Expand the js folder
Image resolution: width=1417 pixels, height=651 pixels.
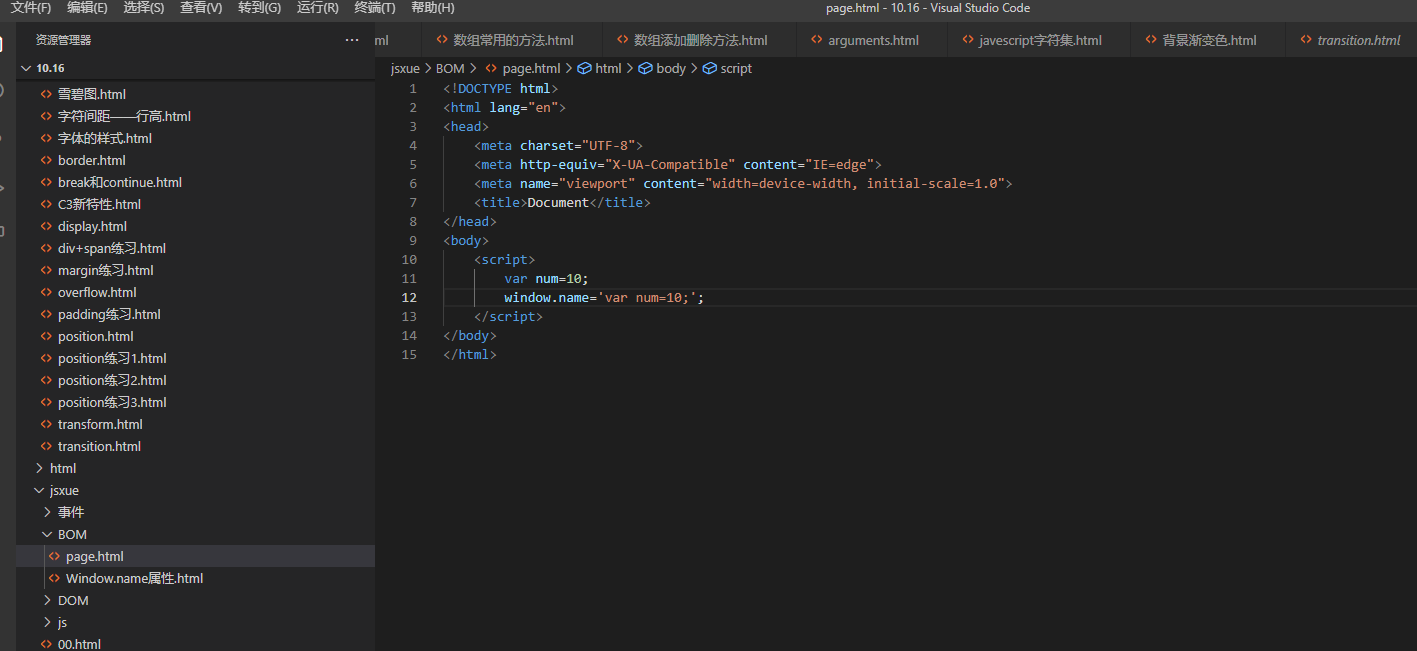pos(47,622)
